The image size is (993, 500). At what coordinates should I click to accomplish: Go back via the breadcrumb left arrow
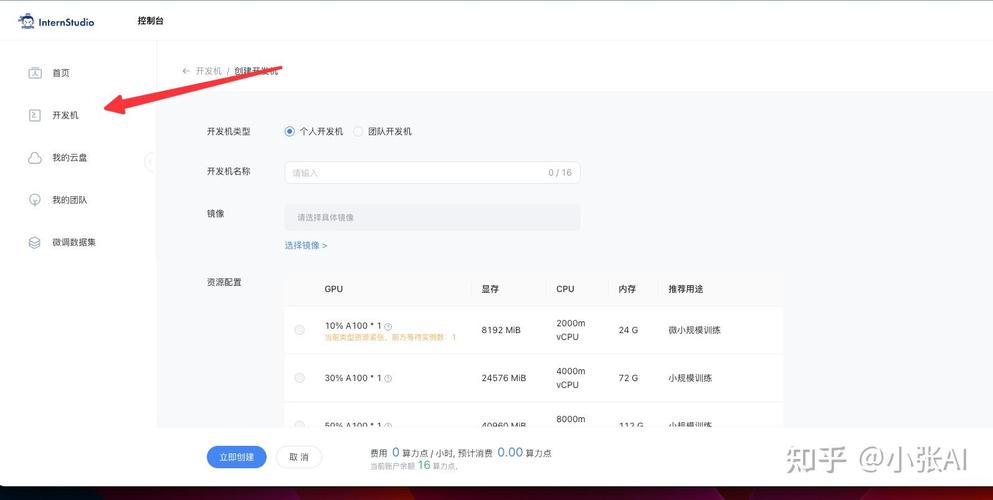pyautogui.click(x=186, y=71)
